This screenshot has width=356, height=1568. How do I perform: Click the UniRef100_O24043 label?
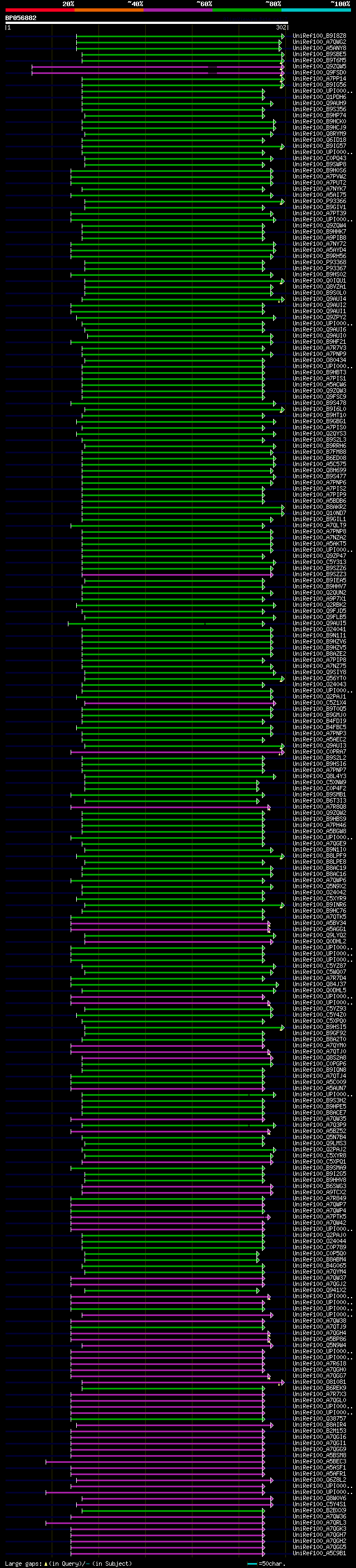click(x=319, y=685)
